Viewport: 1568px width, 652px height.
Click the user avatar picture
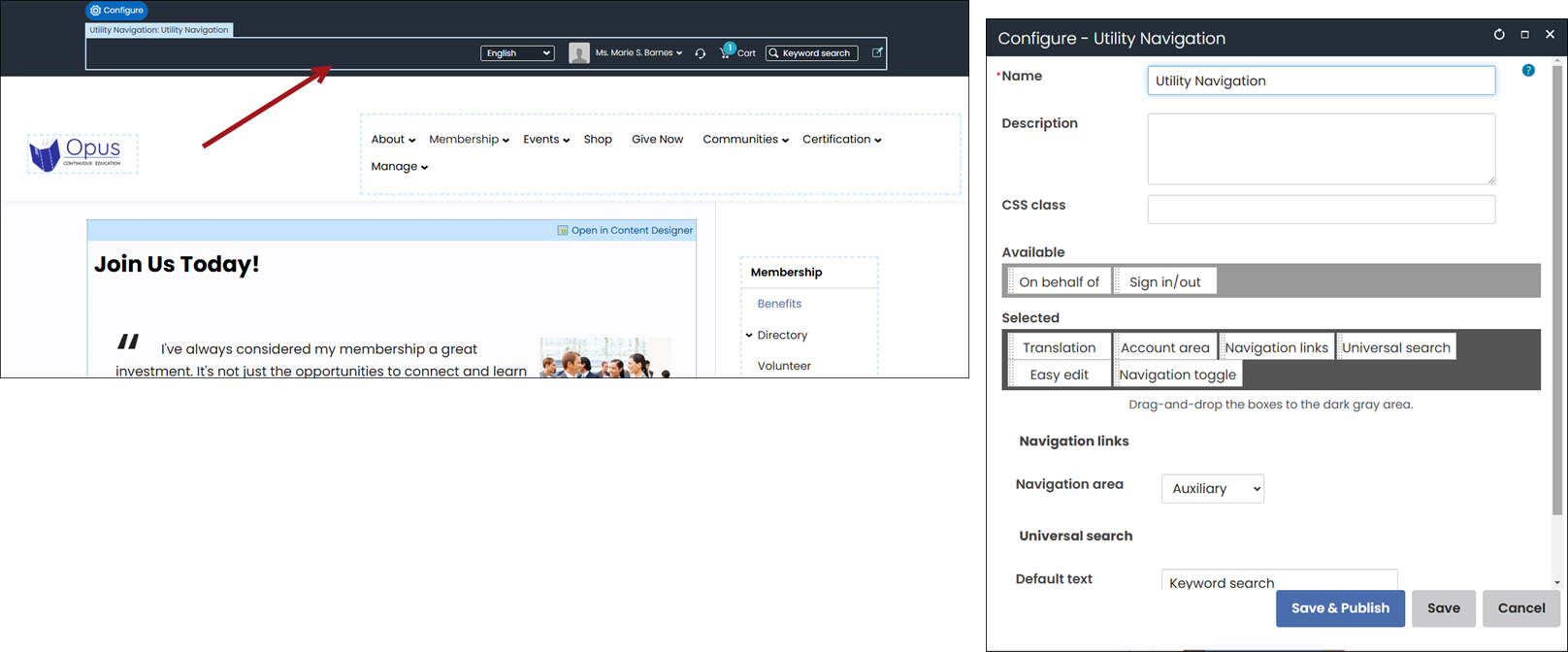(x=579, y=53)
